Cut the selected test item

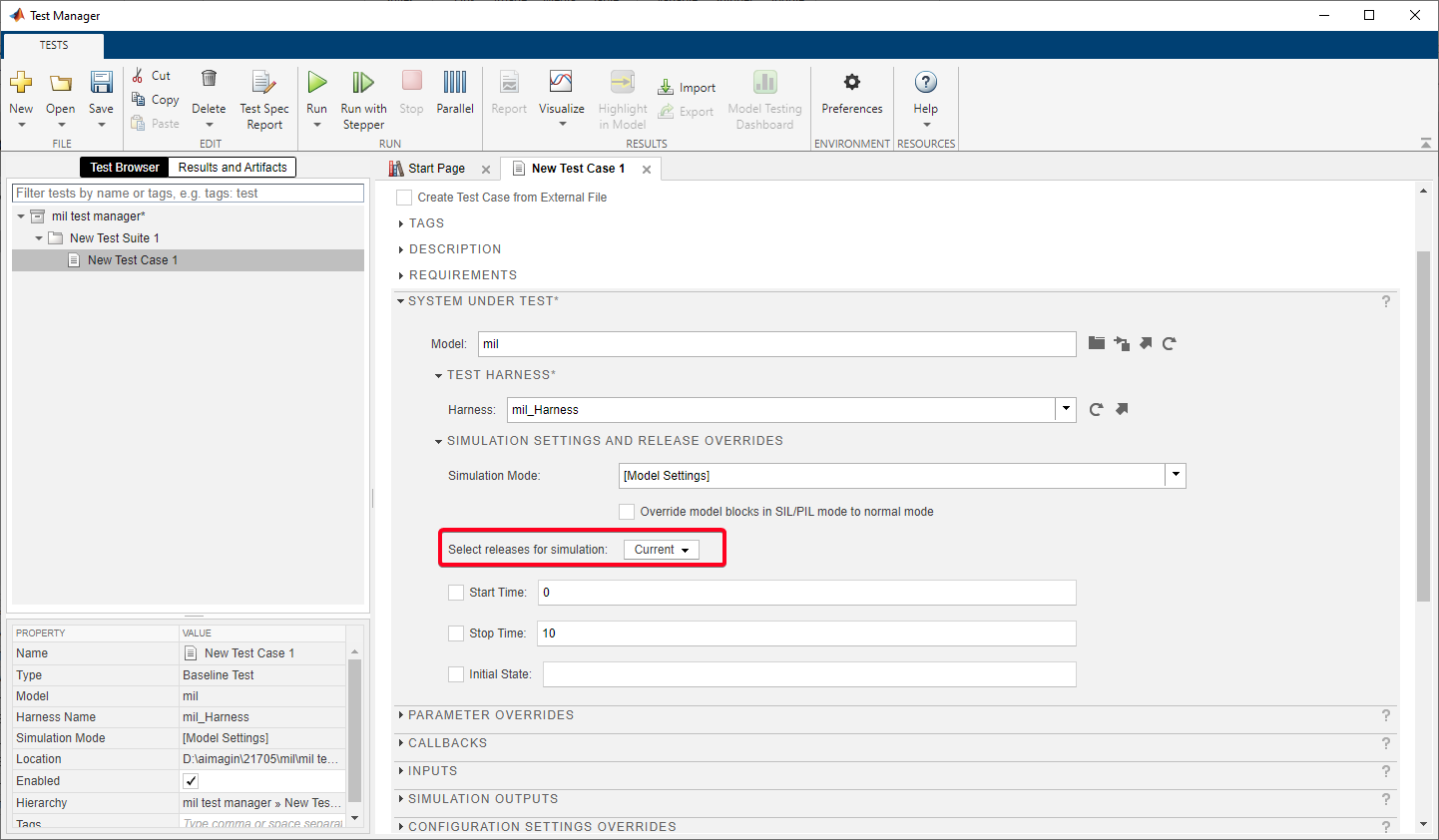point(151,76)
